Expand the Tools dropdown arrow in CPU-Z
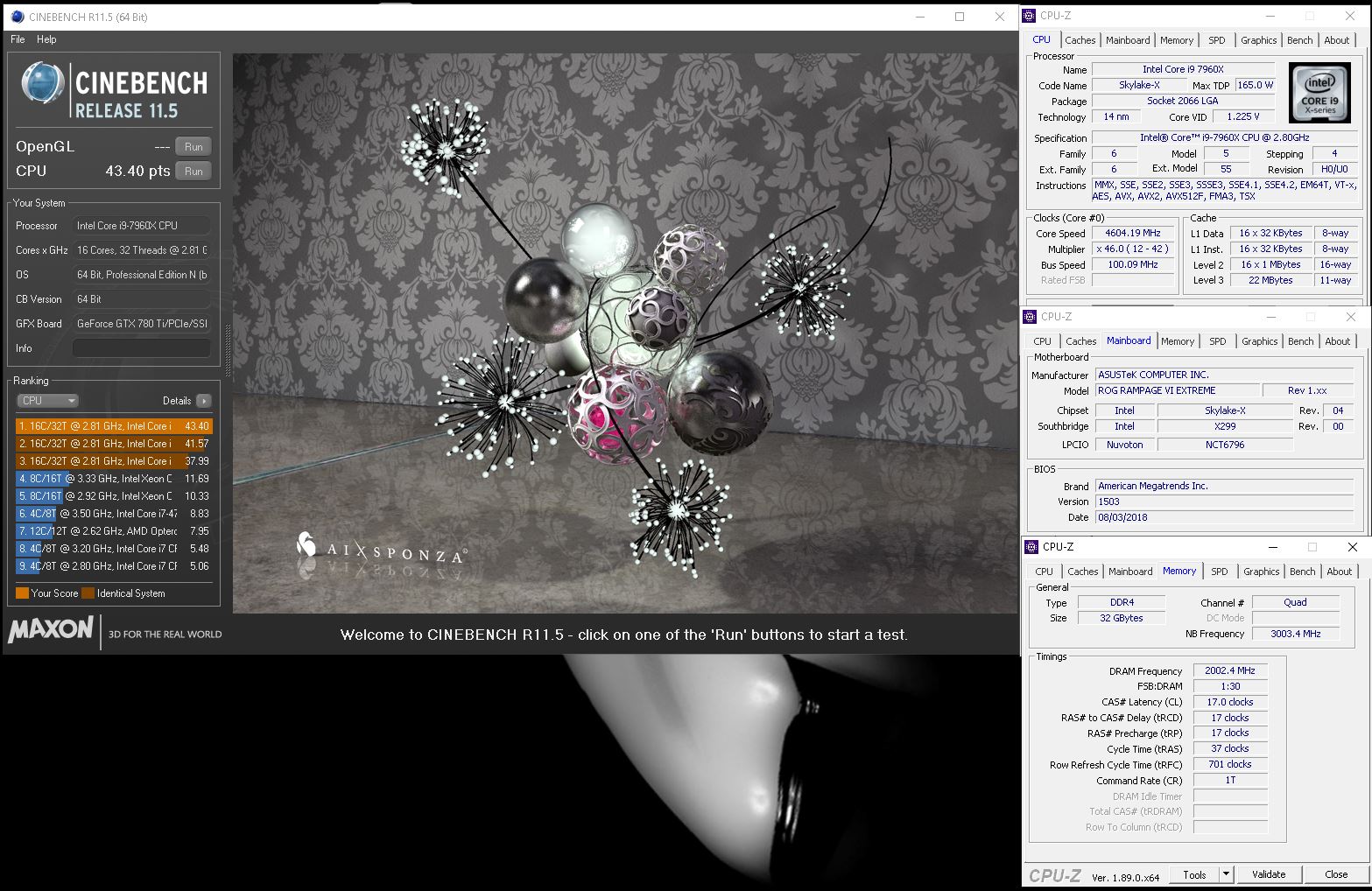Viewport: 1372px width, 891px height. [x=1227, y=874]
